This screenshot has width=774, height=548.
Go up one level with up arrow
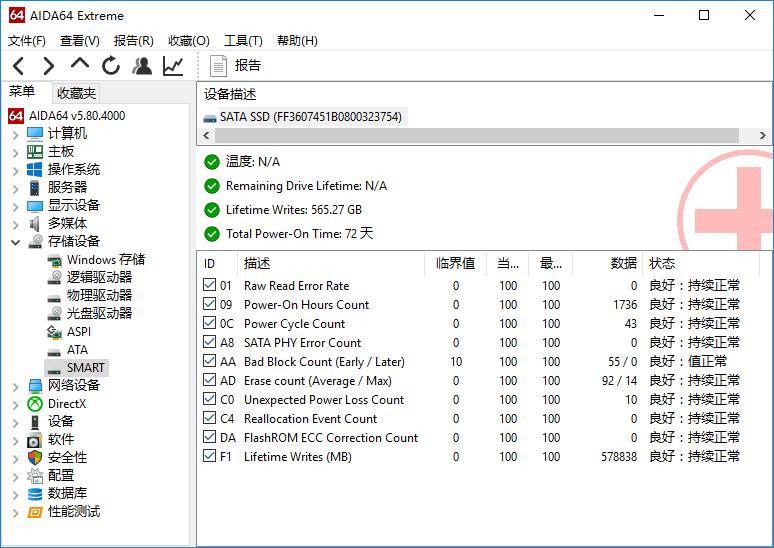80,64
